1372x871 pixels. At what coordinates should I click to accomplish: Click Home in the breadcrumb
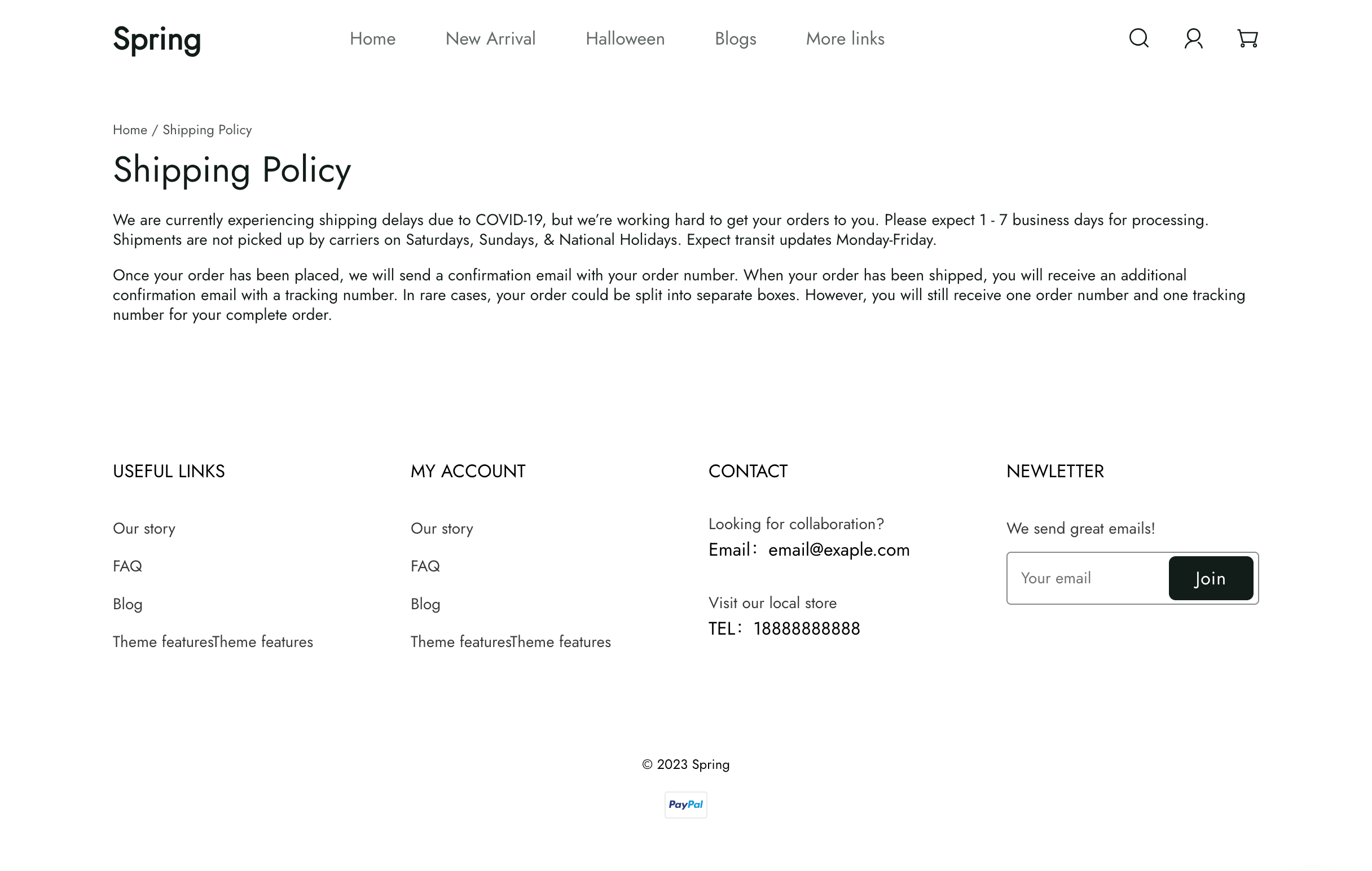tap(130, 130)
